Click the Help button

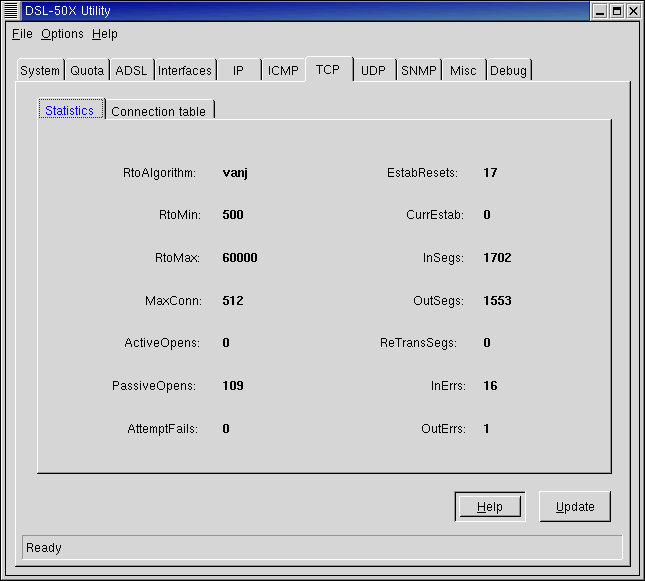[490, 507]
